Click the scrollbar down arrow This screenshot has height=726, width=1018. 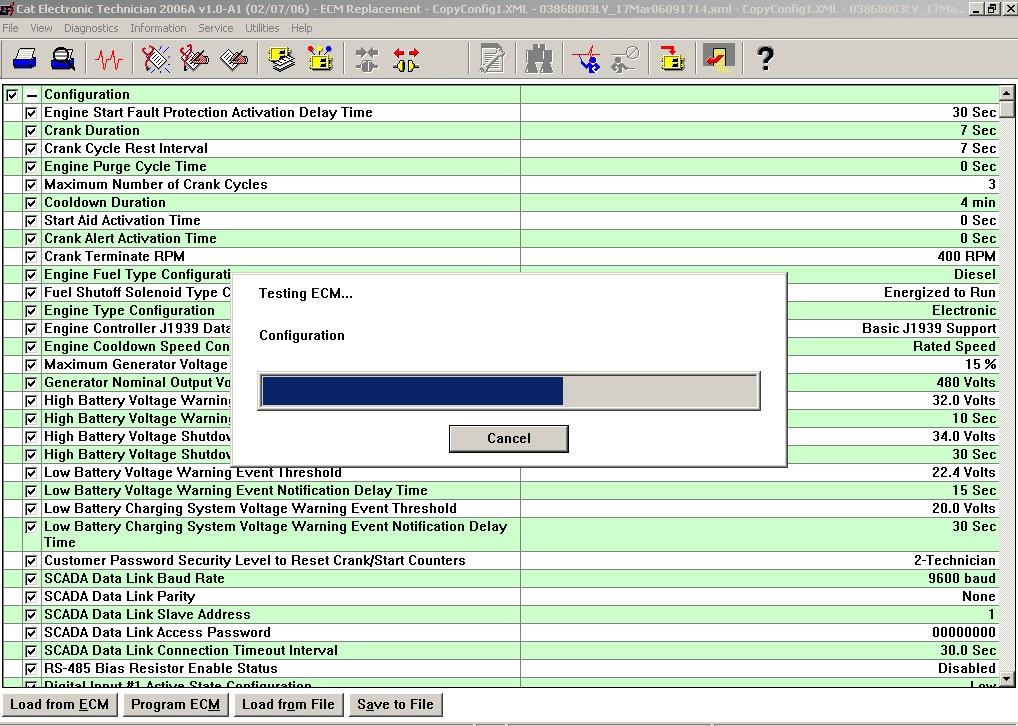point(1006,679)
